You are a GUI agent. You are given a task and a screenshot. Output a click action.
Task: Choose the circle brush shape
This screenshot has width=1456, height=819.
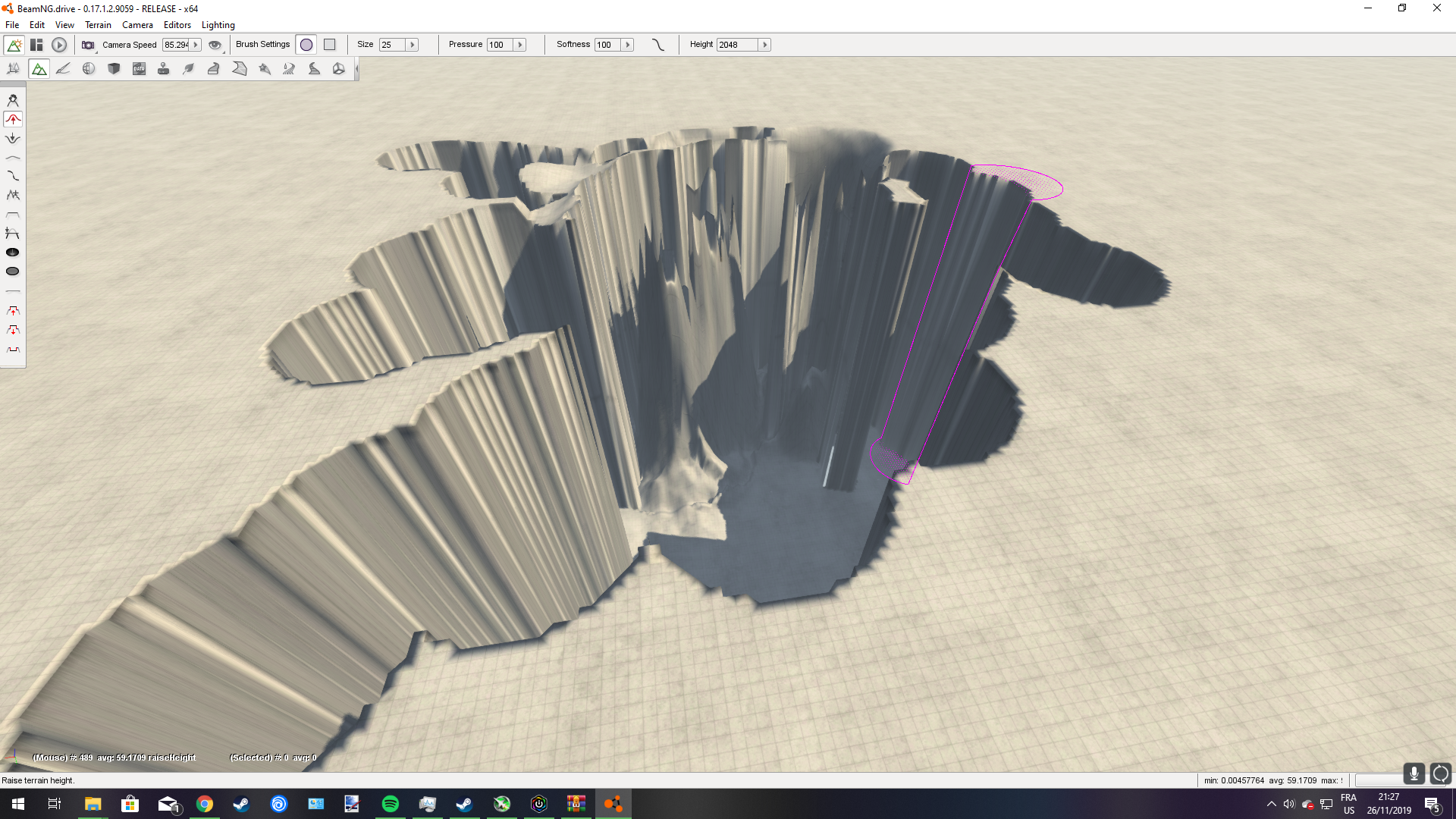[306, 45]
